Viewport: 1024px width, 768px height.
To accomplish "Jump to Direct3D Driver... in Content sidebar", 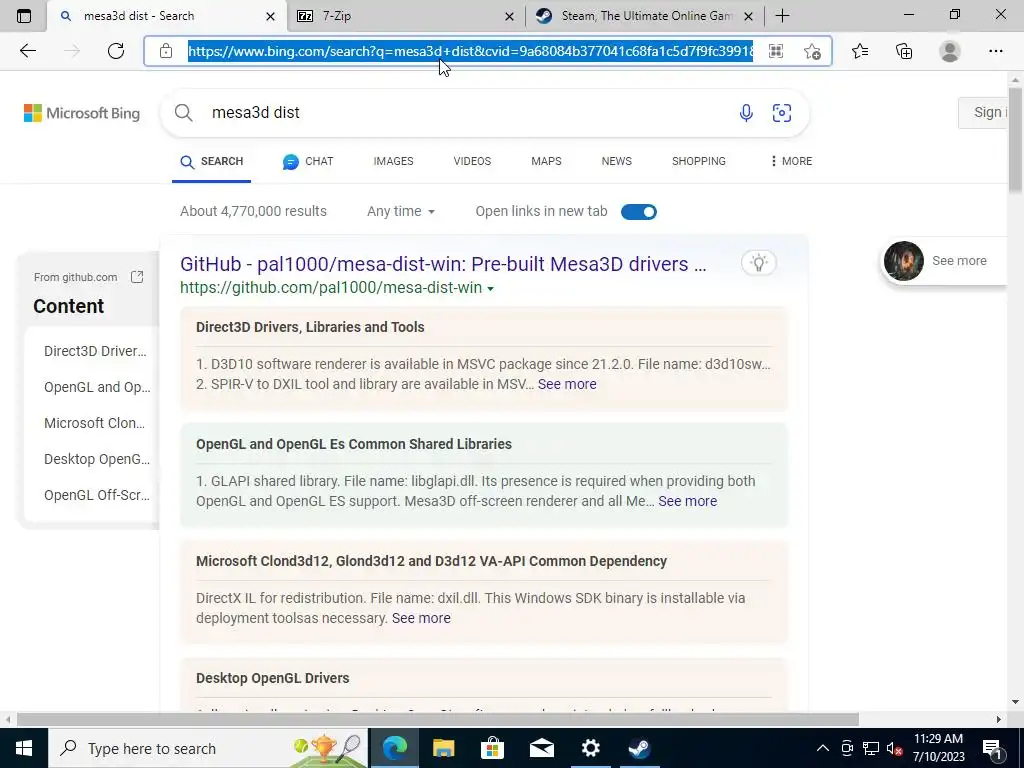I will [95, 351].
